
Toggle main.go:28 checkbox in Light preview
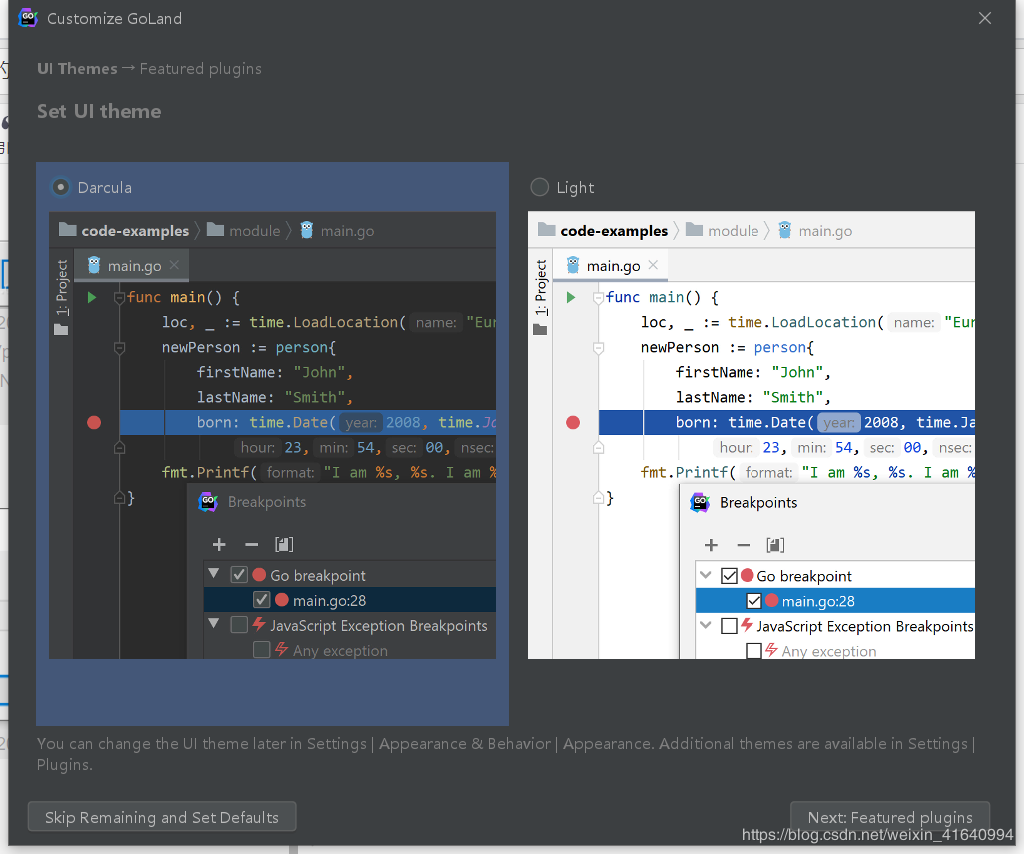(754, 601)
